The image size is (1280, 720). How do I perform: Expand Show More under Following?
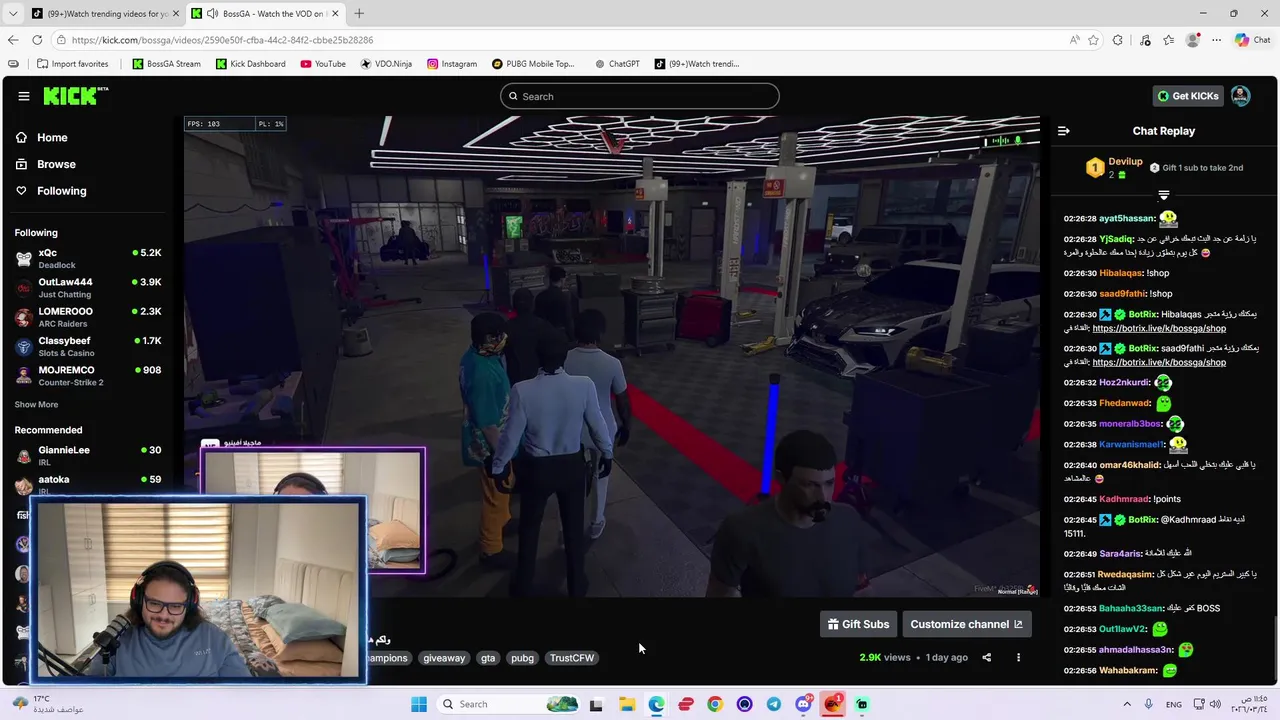[36, 405]
